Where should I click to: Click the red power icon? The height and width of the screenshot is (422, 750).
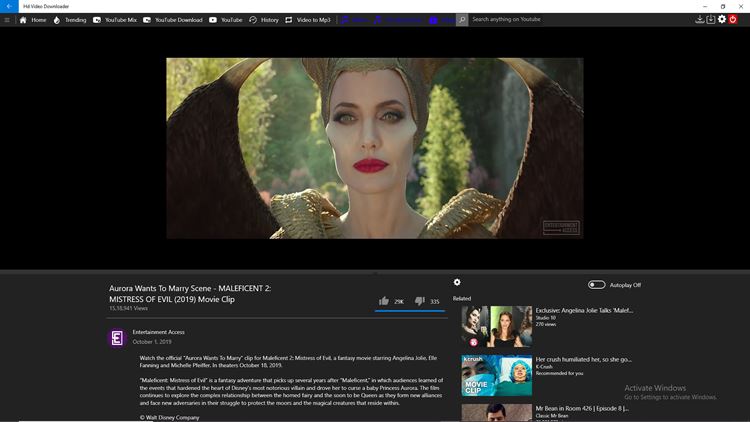pos(733,20)
